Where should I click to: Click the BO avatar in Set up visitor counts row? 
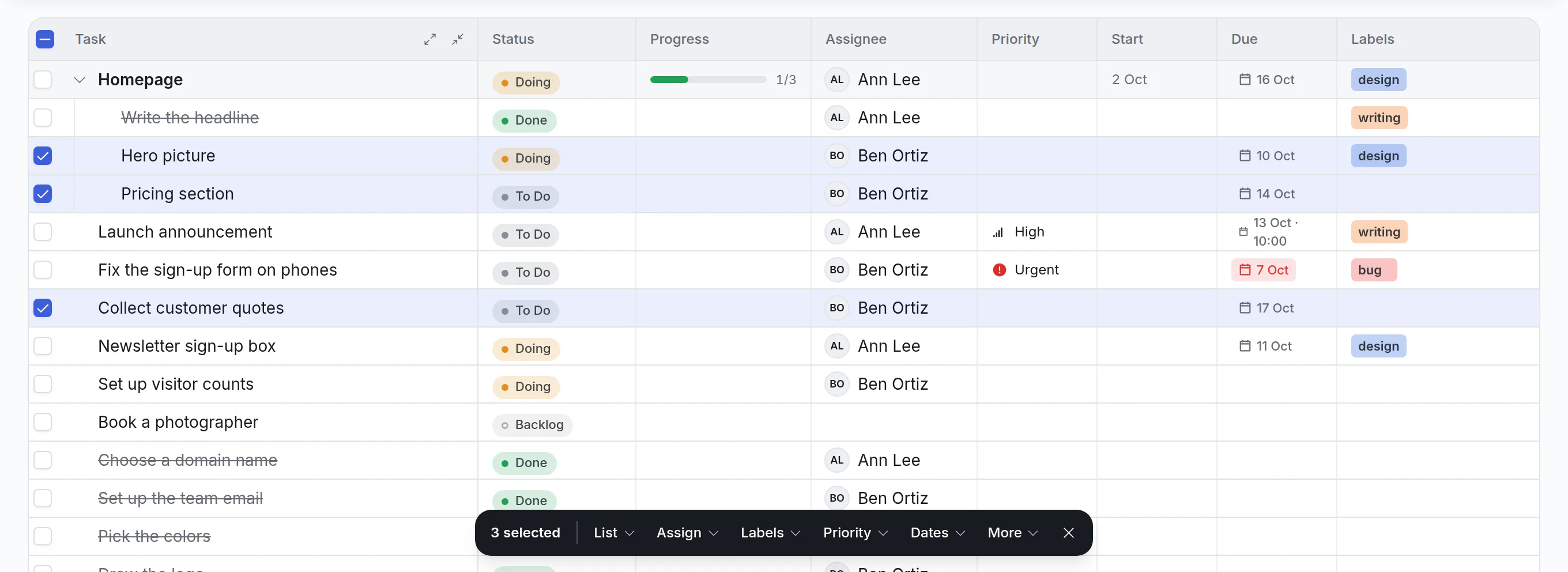click(837, 385)
